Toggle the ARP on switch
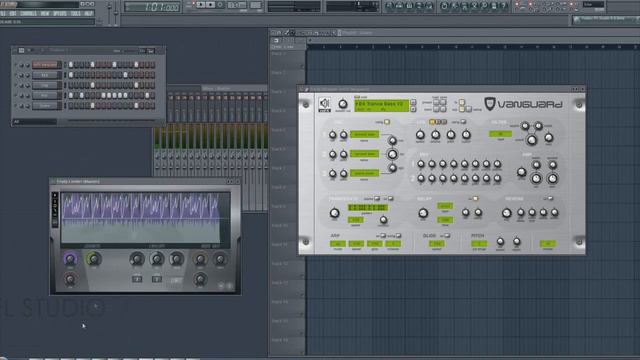 click(382, 236)
